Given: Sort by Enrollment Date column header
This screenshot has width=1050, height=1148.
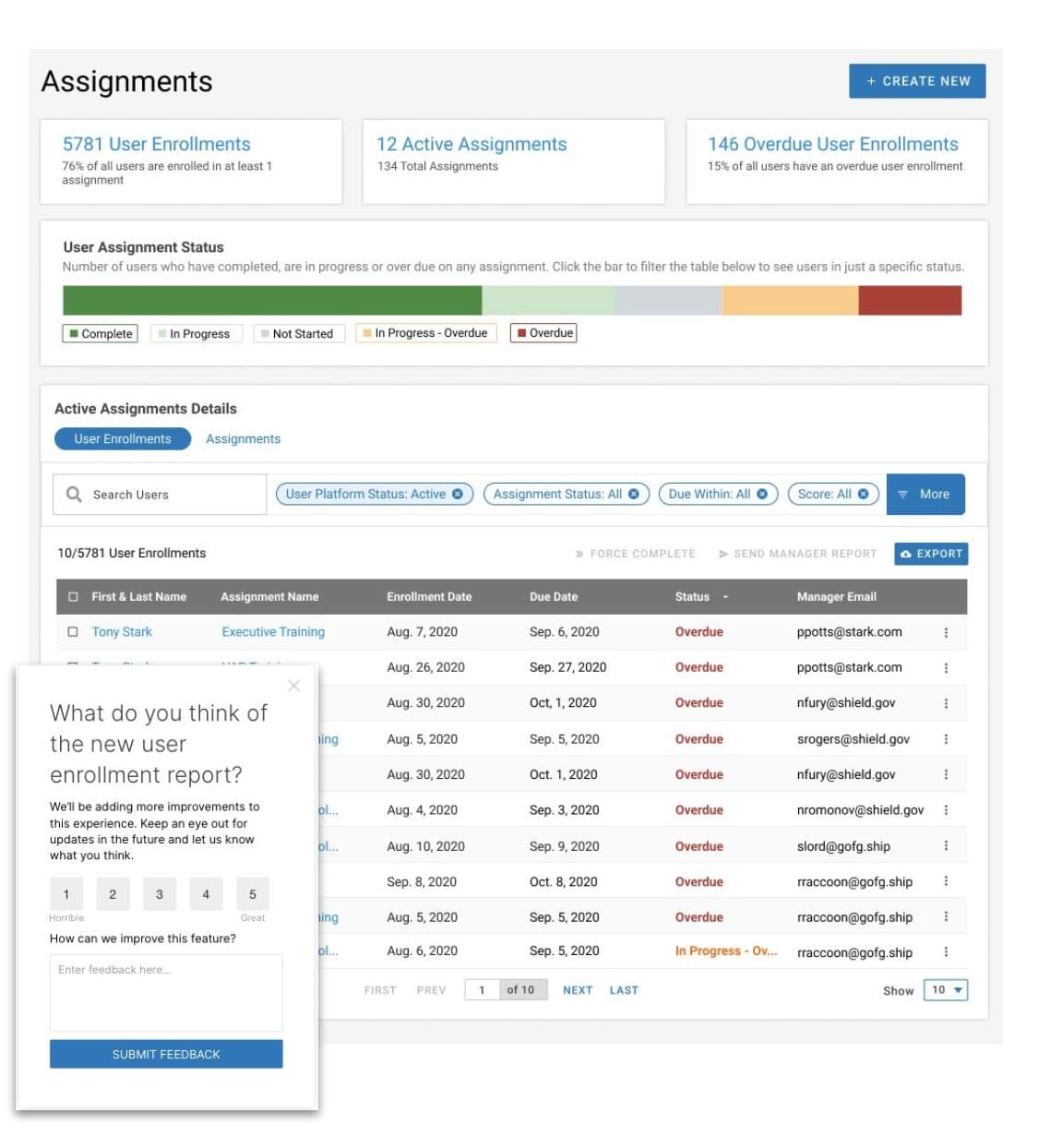Looking at the screenshot, I should pos(429,597).
